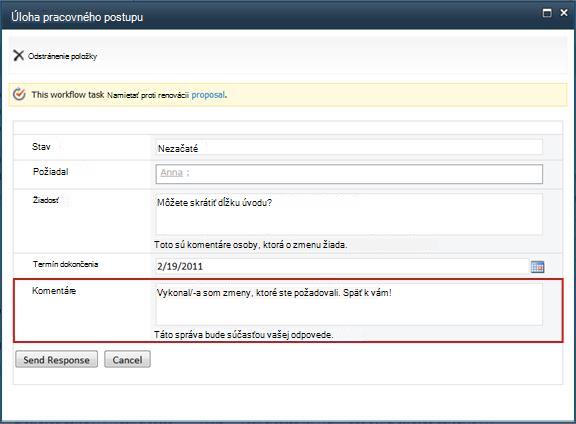Image resolution: width=576 pixels, height=424 pixels.
Task: Click the workflow task checkmark icon
Action: click(x=19, y=94)
